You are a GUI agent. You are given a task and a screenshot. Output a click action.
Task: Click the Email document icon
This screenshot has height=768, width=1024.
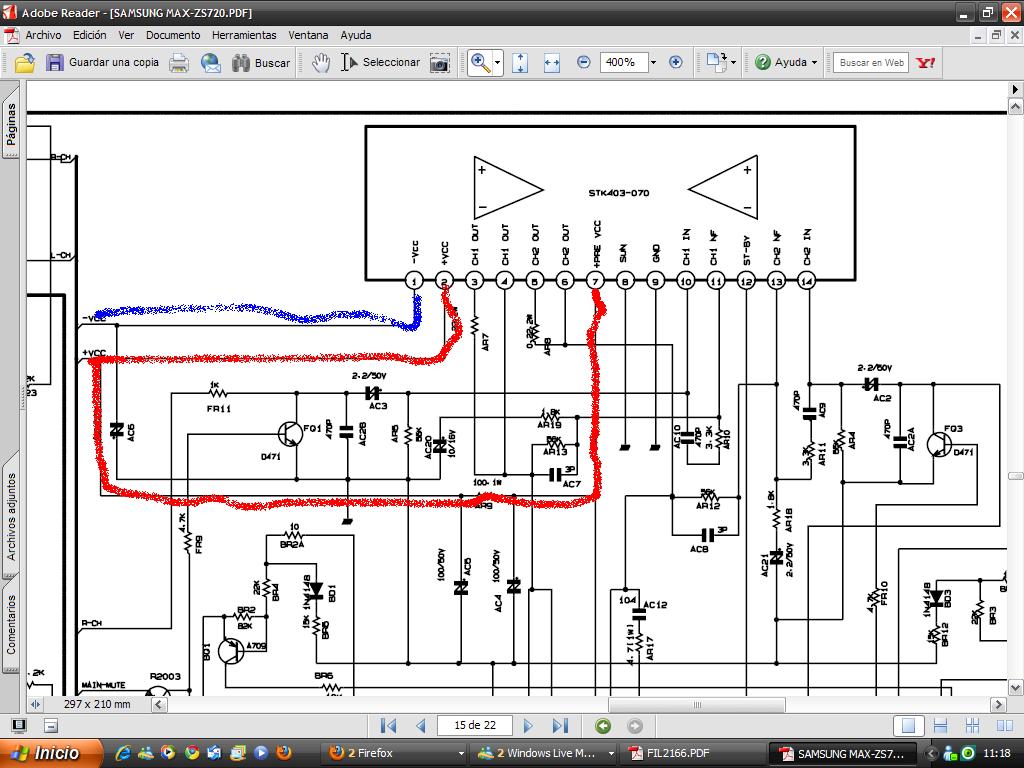tap(210, 63)
